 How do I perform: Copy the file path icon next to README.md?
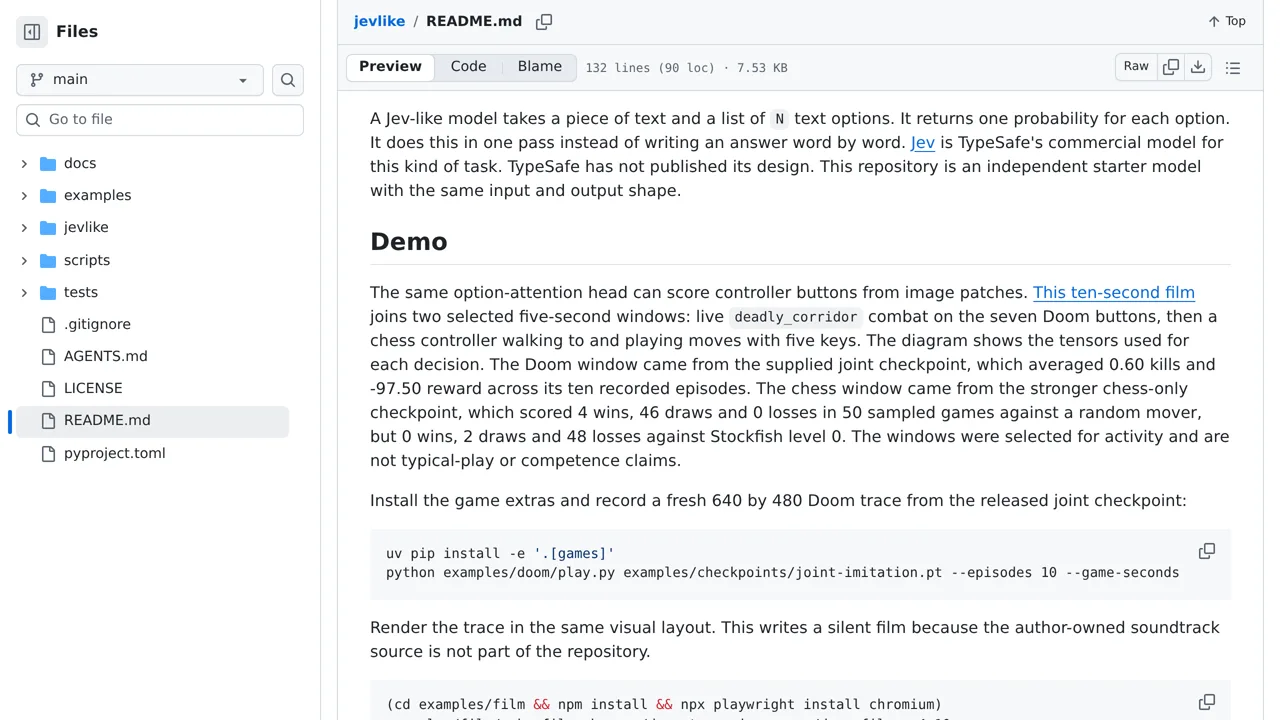tap(544, 21)
